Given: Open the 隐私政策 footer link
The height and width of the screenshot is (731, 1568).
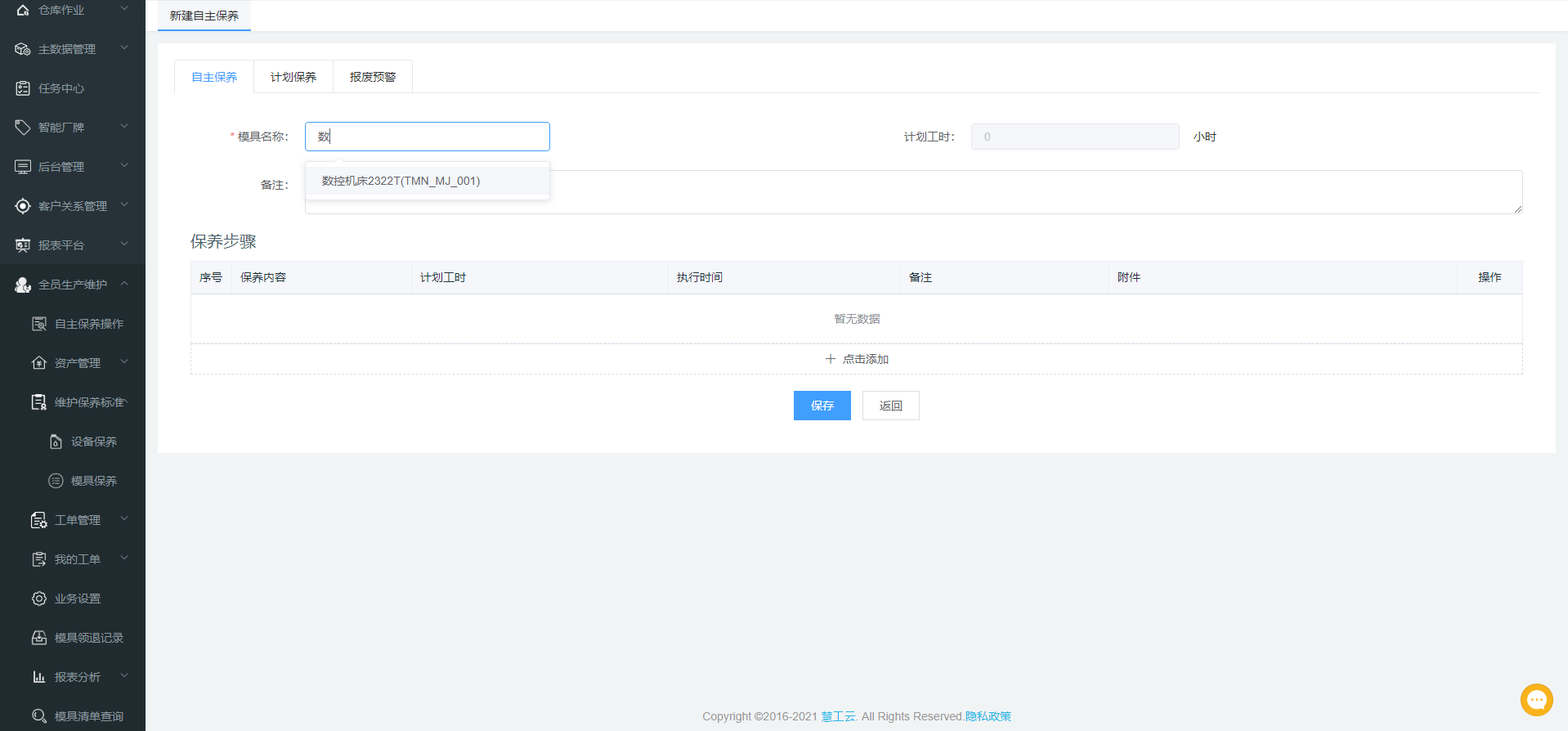Looking at the screenshot, I should [x=988, y=716].
